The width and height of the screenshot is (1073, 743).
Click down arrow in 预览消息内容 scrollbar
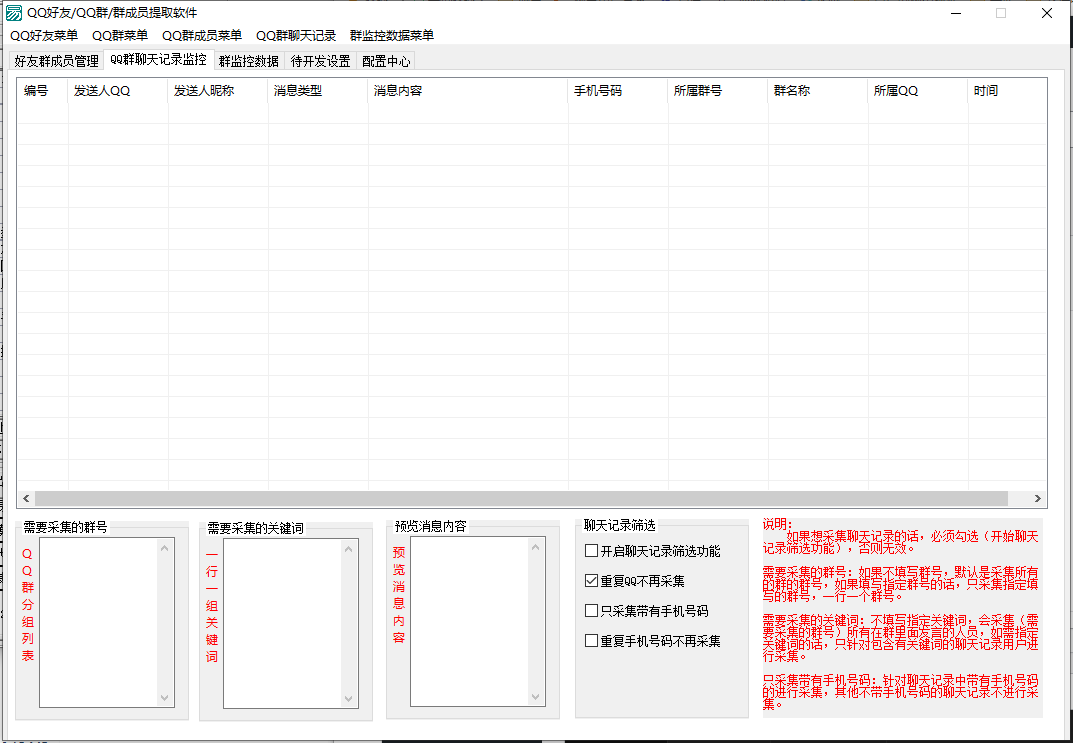[x=536, y=696]
